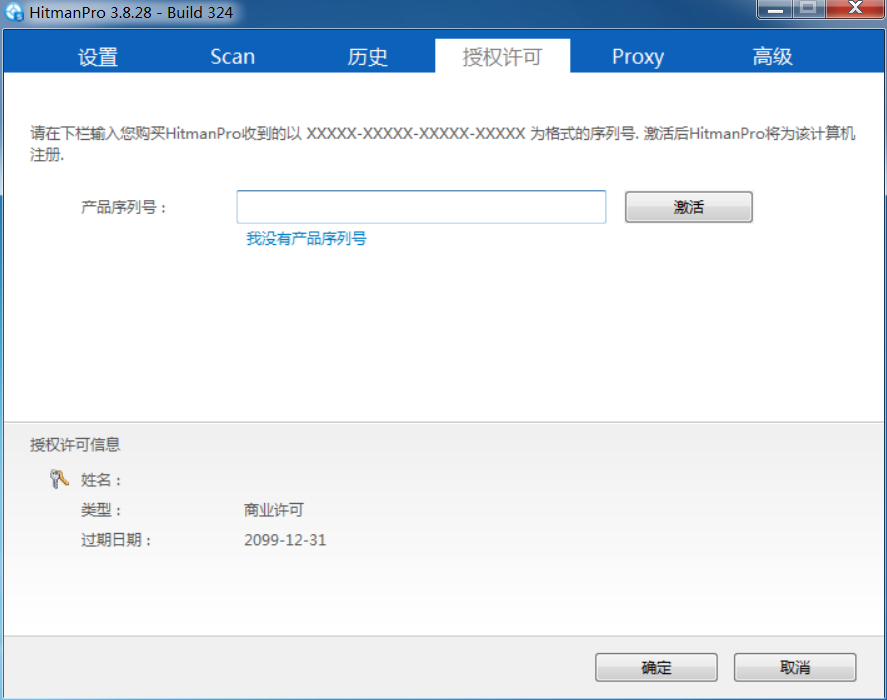
Task: Click the HitmanPro app icon in title bar
Action: tap(14, 12)
